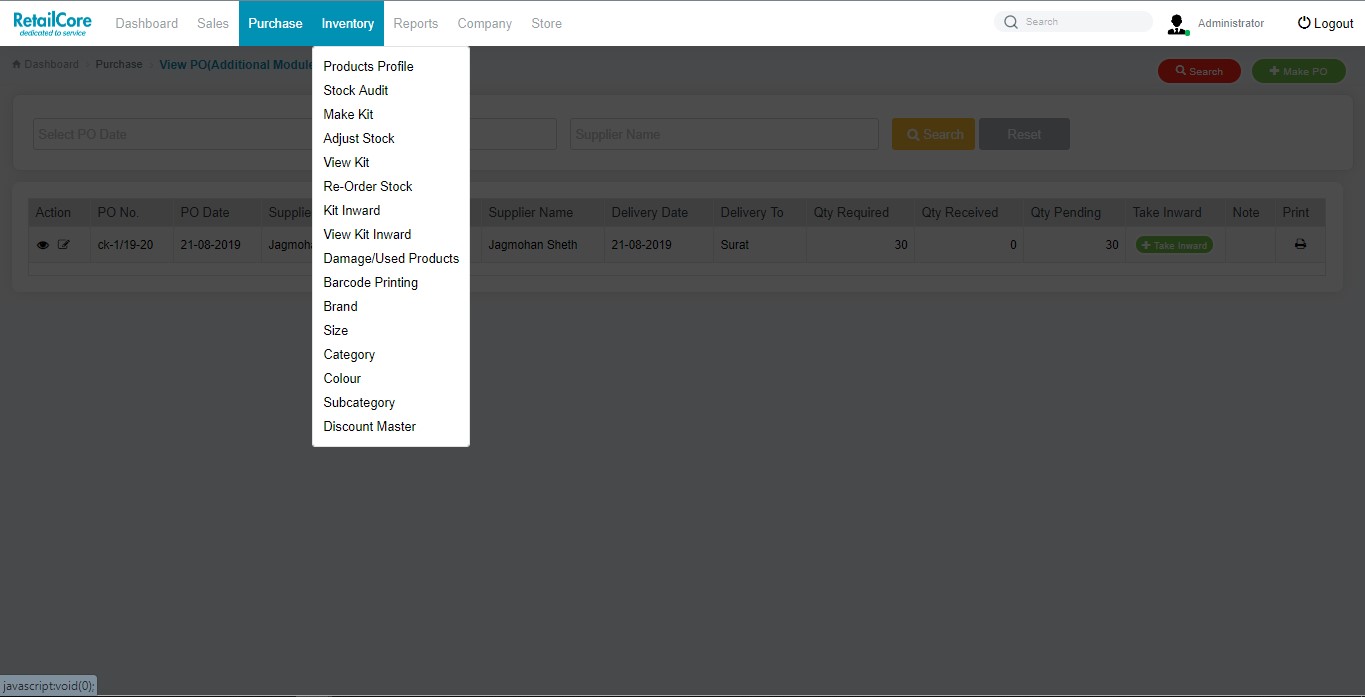Image resolution: width=1365 pixels, height=697 pixels.
Task: Click the magnifier icon in top search box
Action: click(1011, 22)
